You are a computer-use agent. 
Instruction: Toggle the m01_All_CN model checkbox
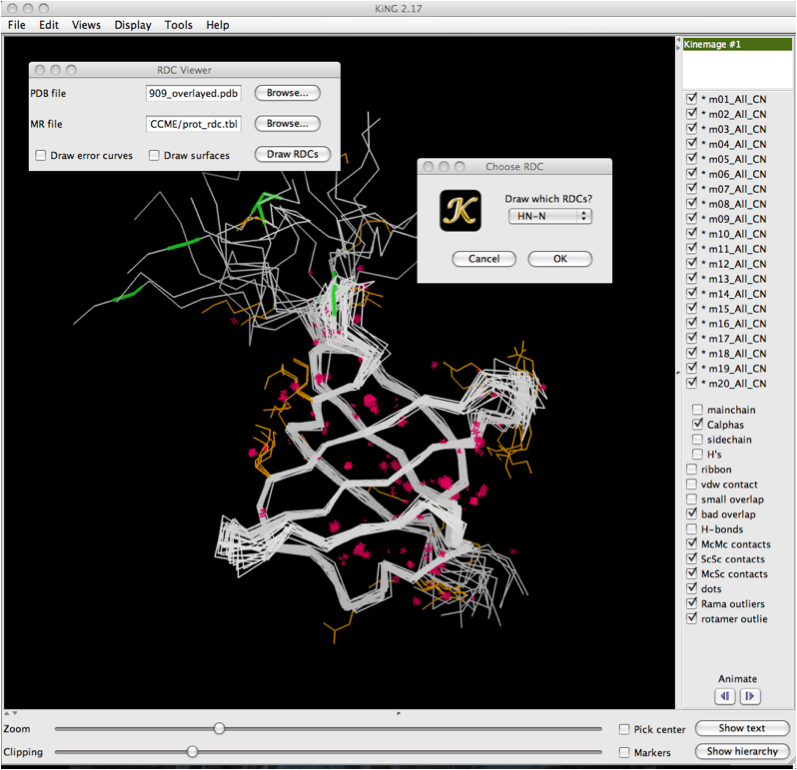tap(691, 99)
